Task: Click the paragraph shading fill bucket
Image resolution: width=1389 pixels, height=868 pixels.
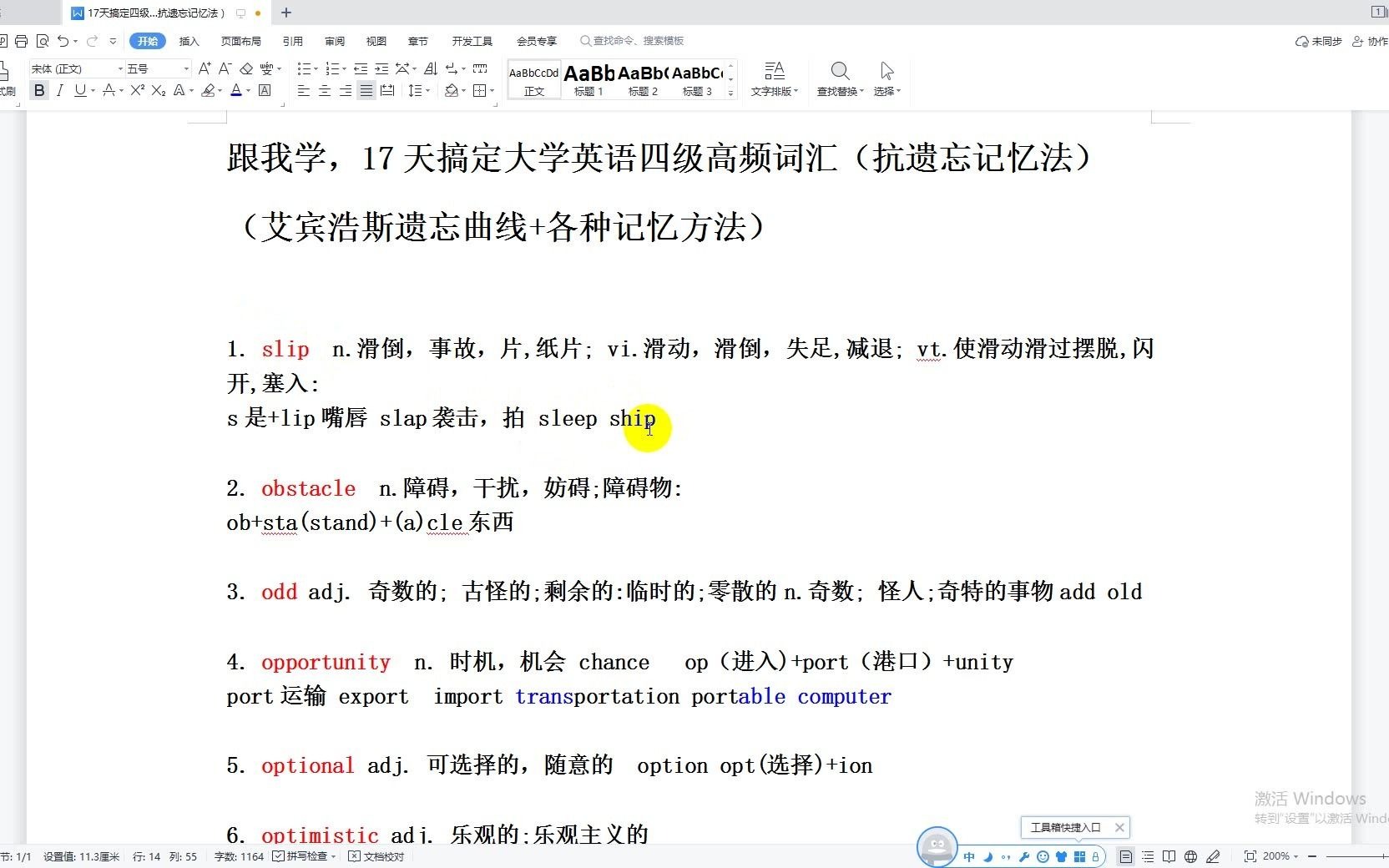Action: click(451, 90)
